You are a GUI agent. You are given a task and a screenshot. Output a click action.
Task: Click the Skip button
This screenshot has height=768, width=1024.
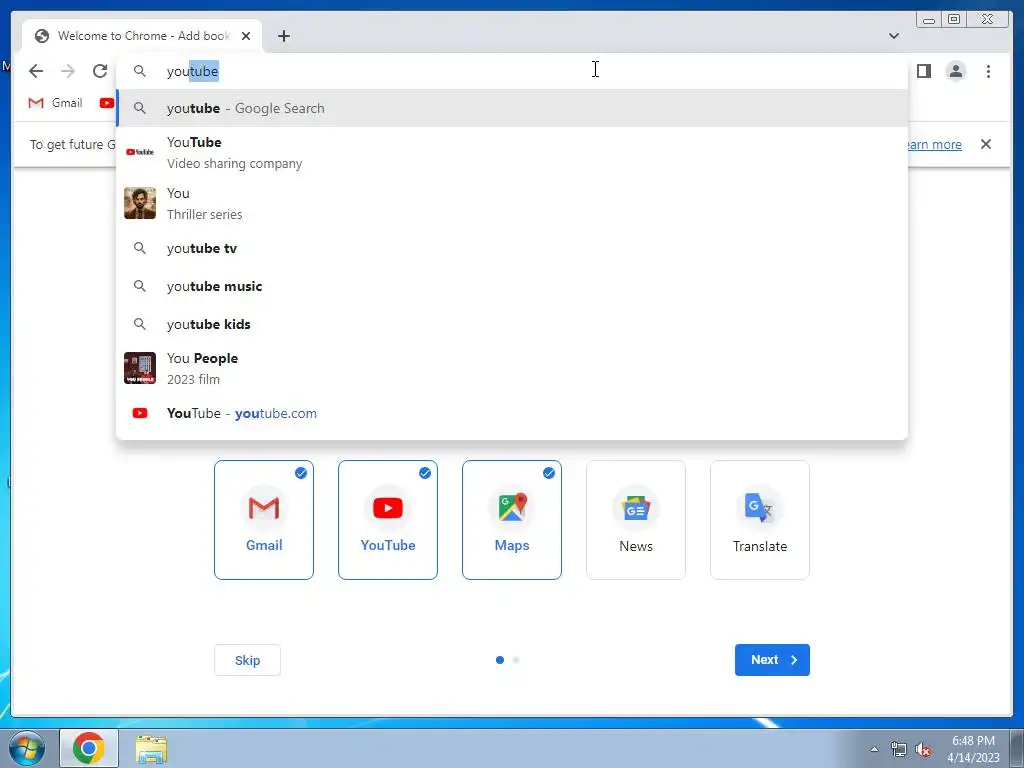pyautogui.click(x=248, y=660)
